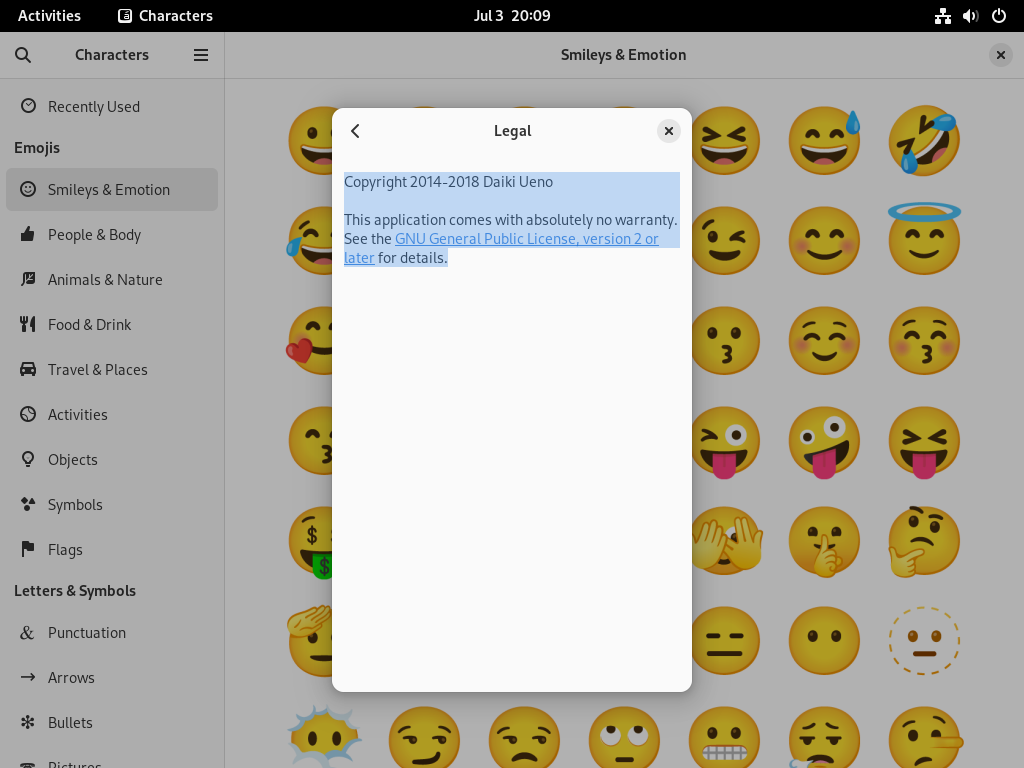Select Food & Drink category
This screenshot has width=1024, height=768.
[x=112, y=325]
